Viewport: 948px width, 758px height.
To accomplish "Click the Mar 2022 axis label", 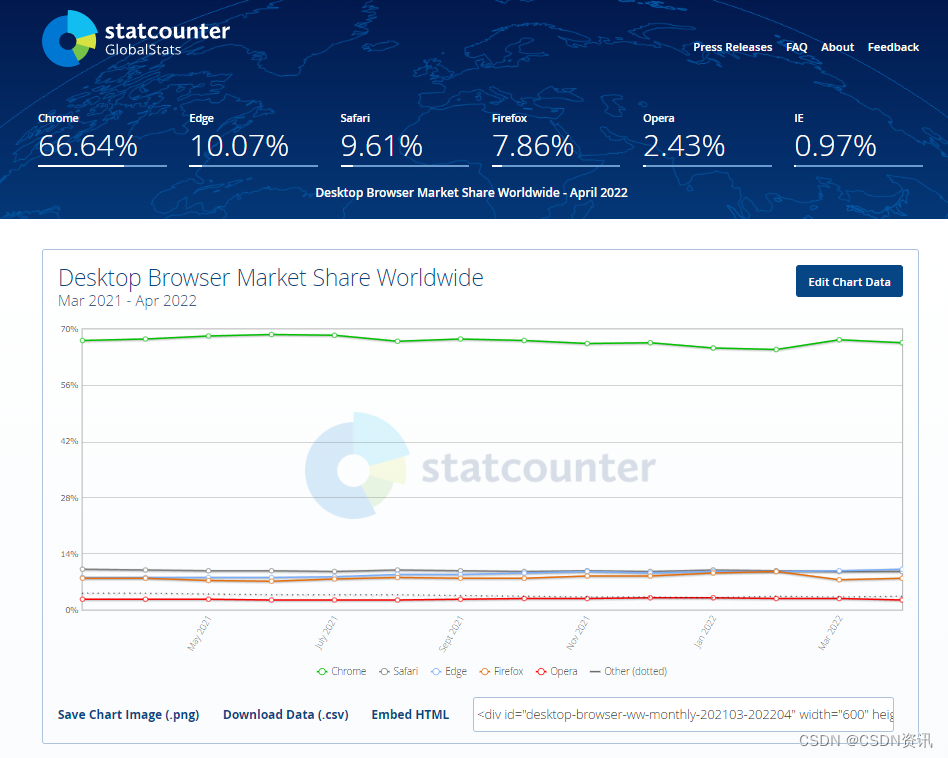I will 830,633.
